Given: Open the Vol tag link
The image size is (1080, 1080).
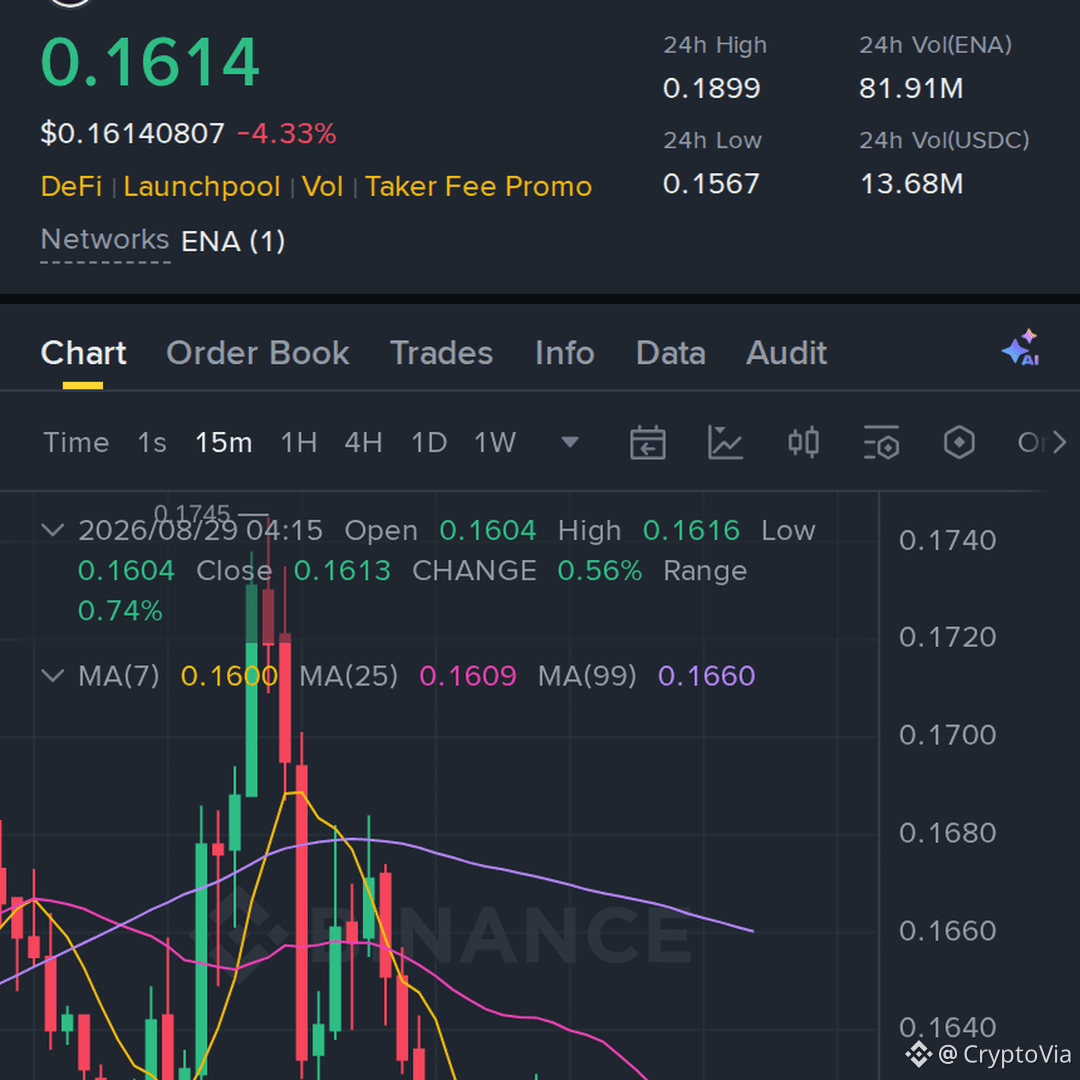Looking at the screenshot, I should 322,187.
